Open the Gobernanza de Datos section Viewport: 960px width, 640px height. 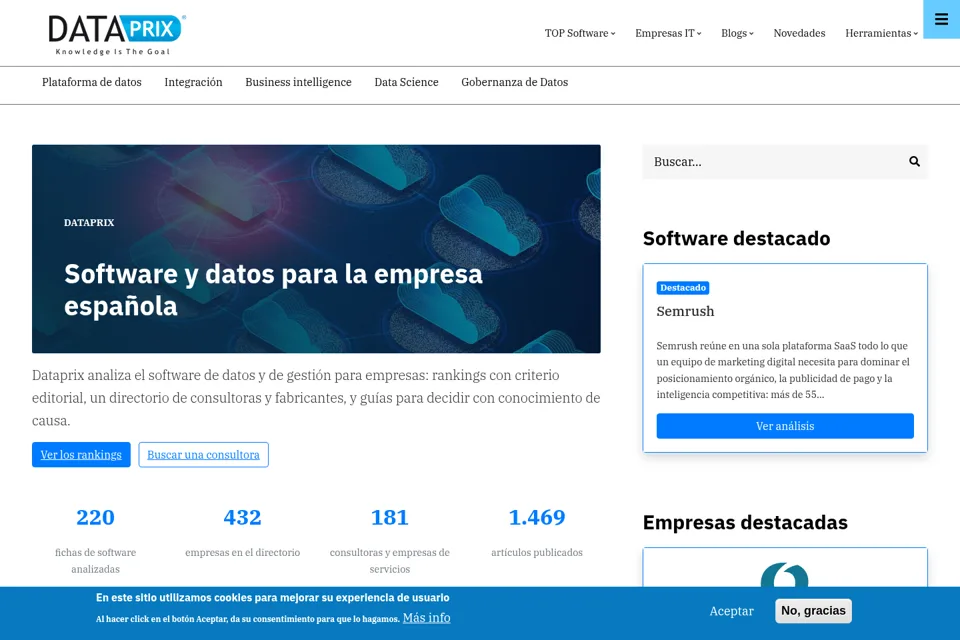tap(514, 82)
